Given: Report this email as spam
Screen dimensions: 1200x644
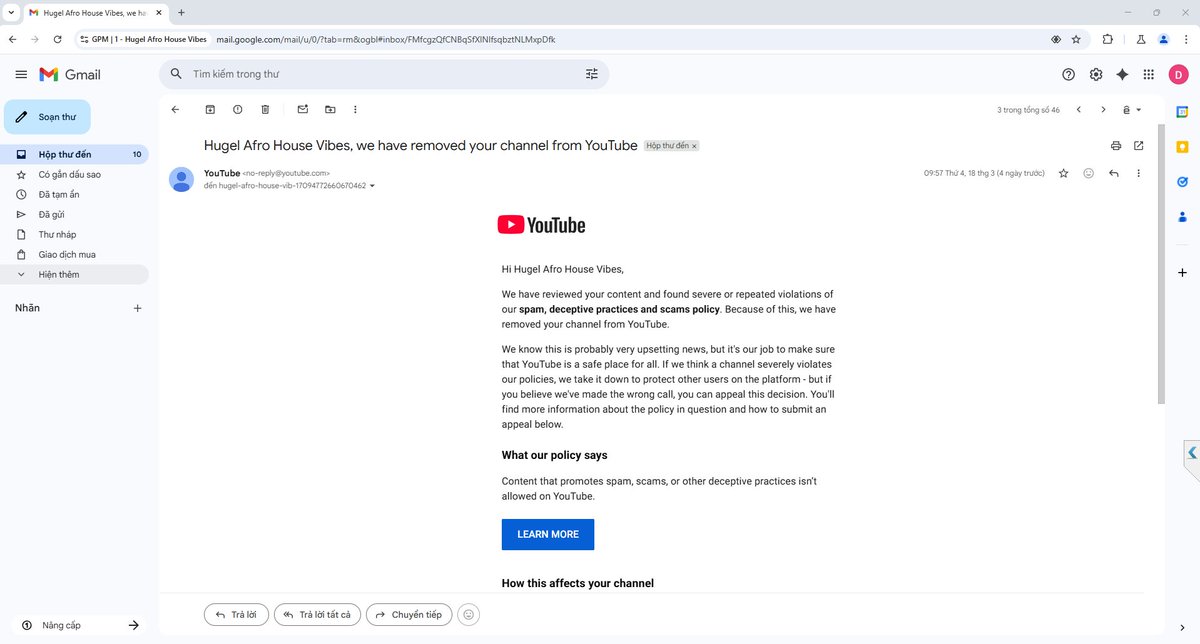Looking at the screenshot, I should (237, 109).
